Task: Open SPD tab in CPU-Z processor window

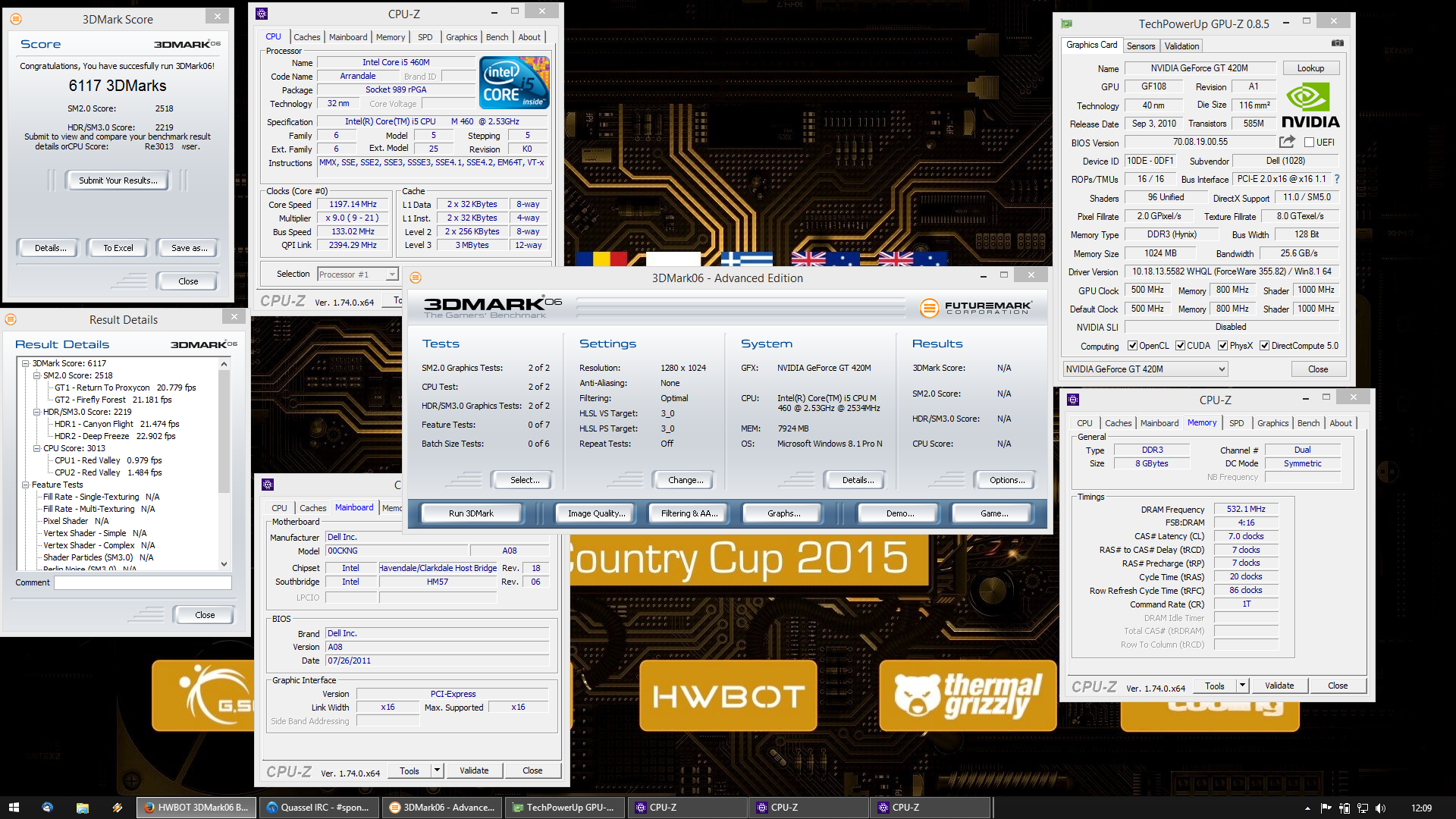Action: pyautogui.click(x=425, y=37)
